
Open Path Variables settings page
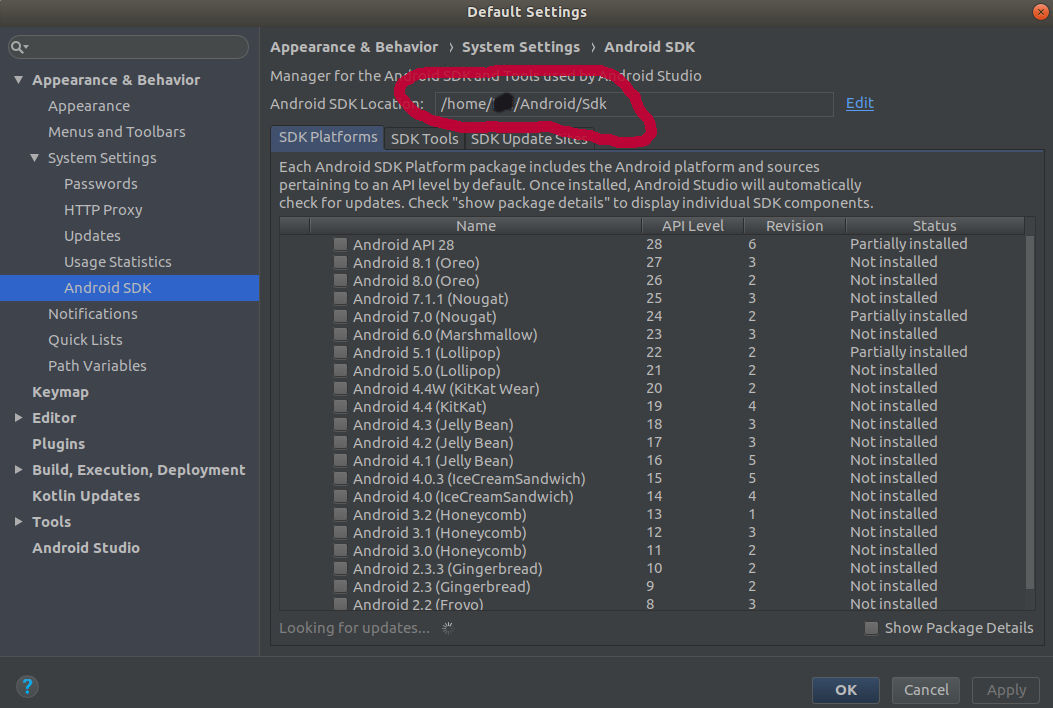[97, 366]
